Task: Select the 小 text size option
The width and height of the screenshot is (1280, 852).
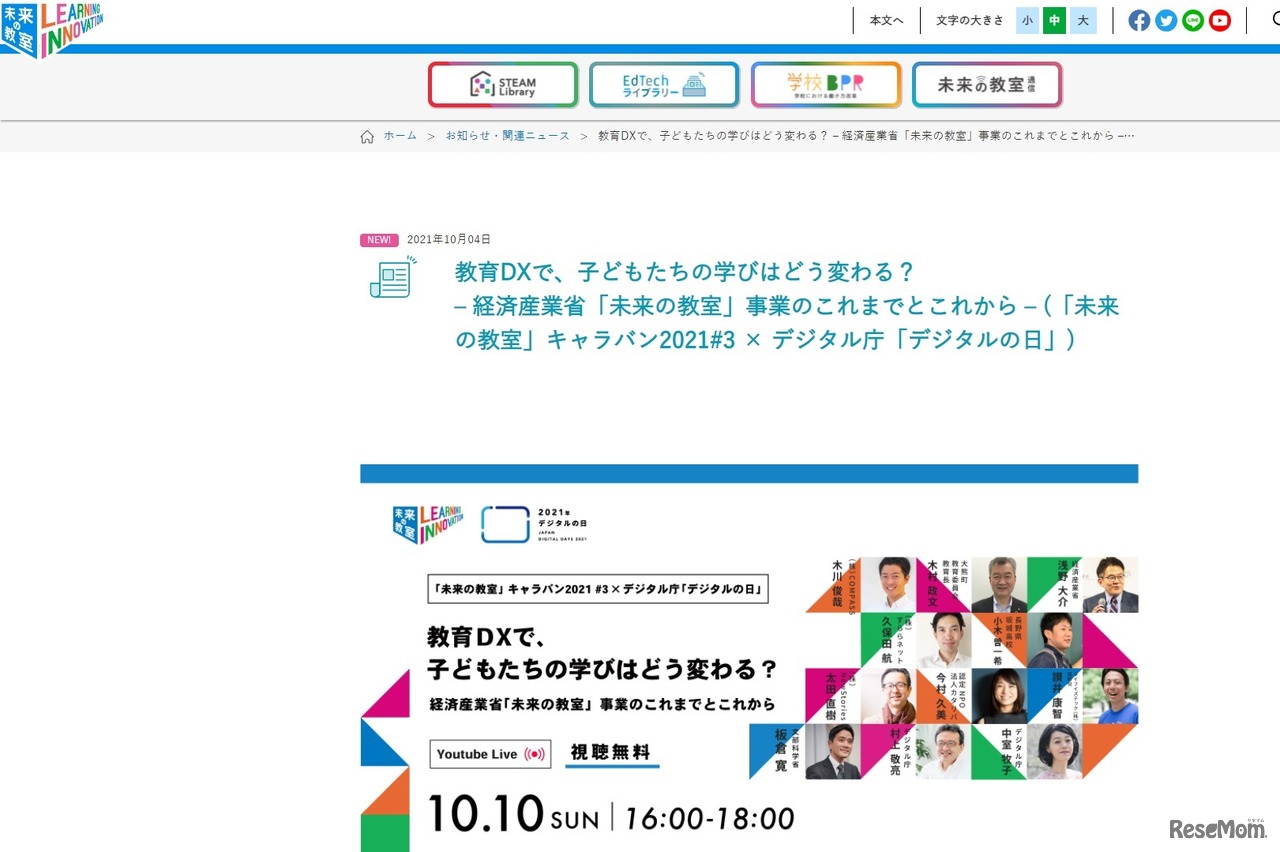Action: coord(1027,20)
